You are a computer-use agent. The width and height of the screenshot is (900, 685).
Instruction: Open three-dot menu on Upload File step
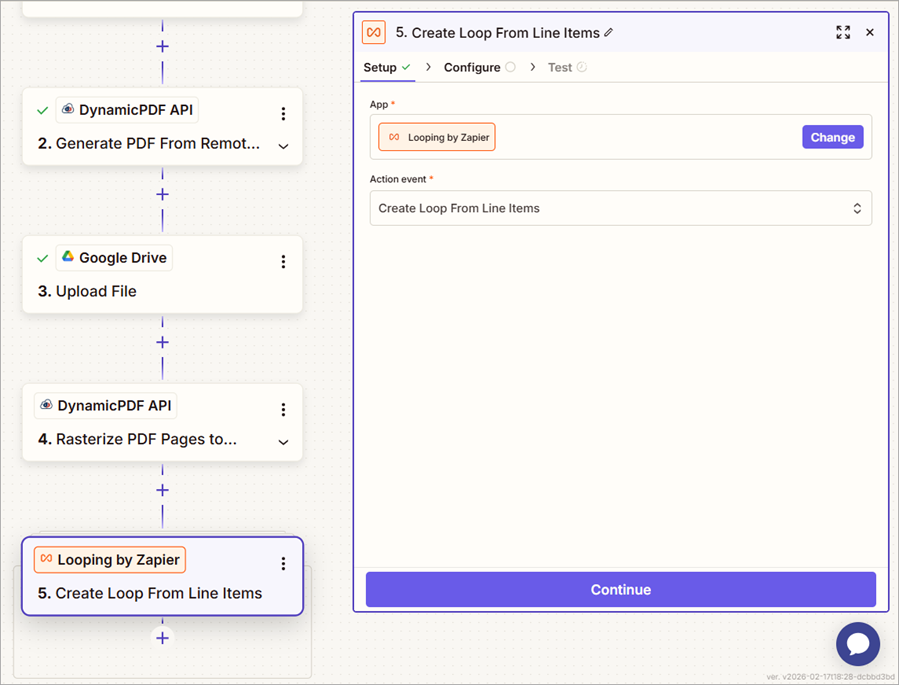(283, 262)
